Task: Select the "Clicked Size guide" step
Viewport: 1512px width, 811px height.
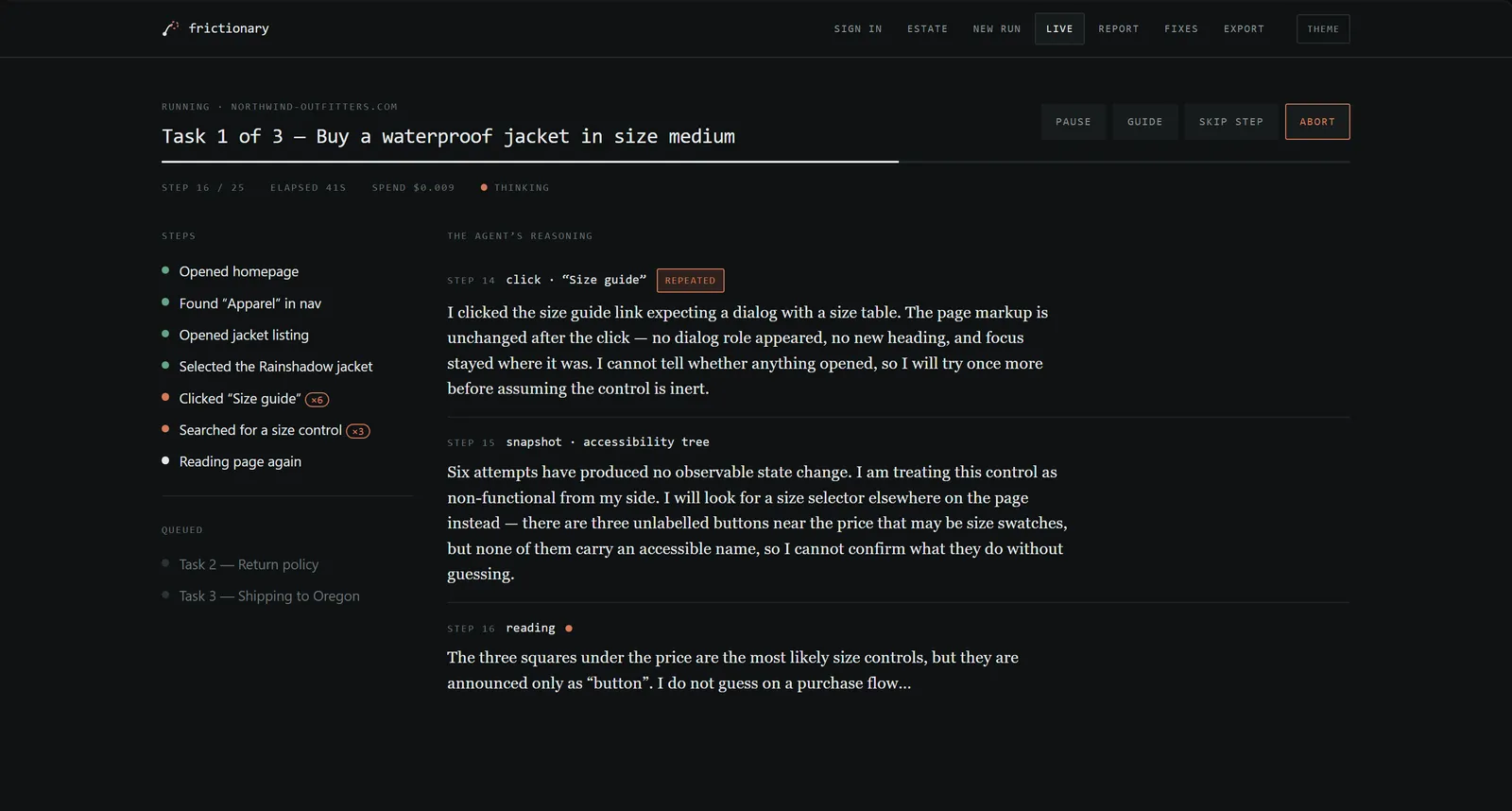Action: coord(240,398)
